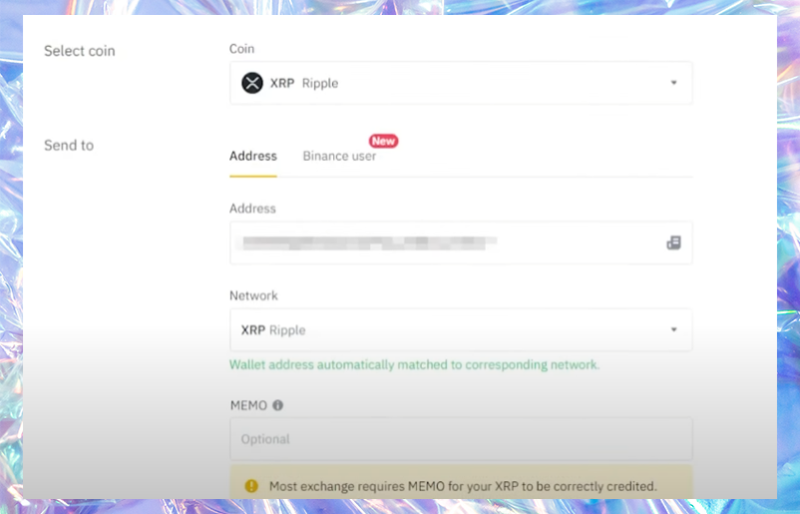Switch to the Address tab

tap(253, 156)
